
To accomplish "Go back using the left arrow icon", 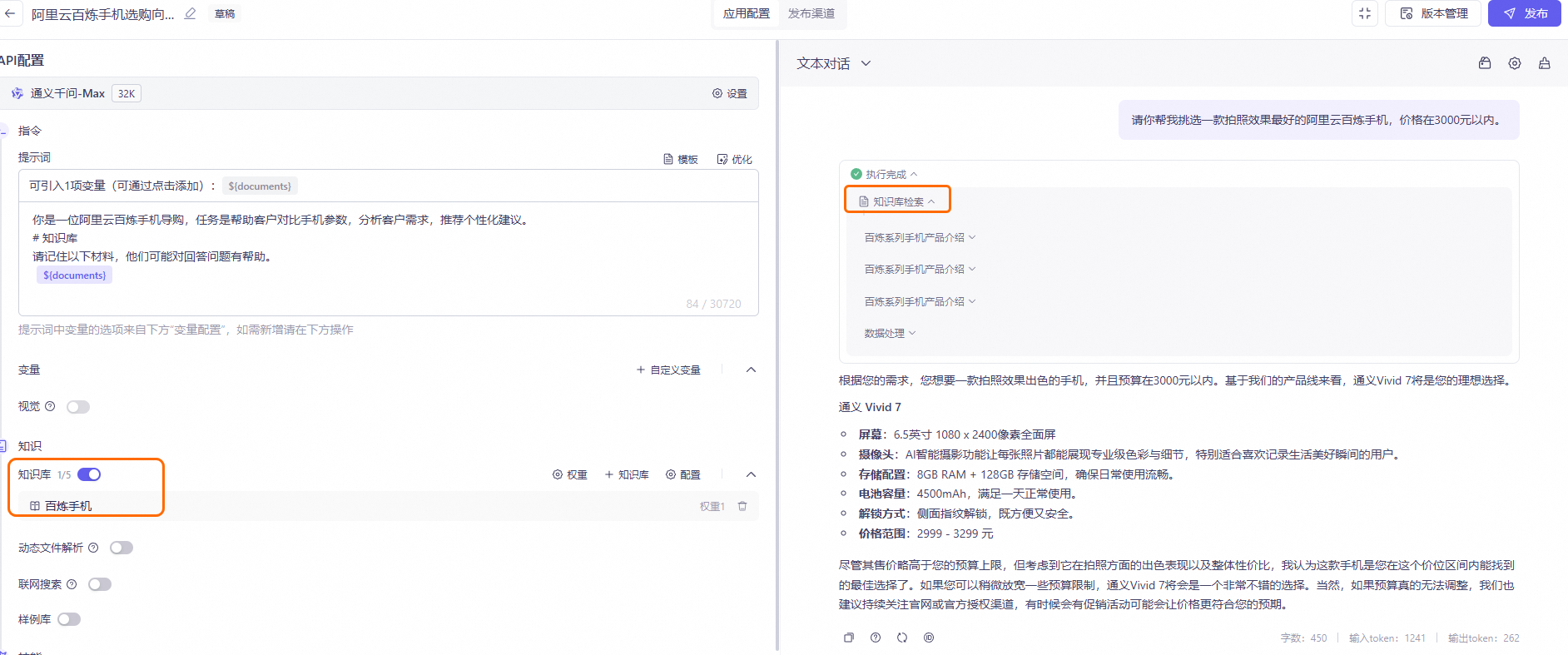I will coord(10,13).
